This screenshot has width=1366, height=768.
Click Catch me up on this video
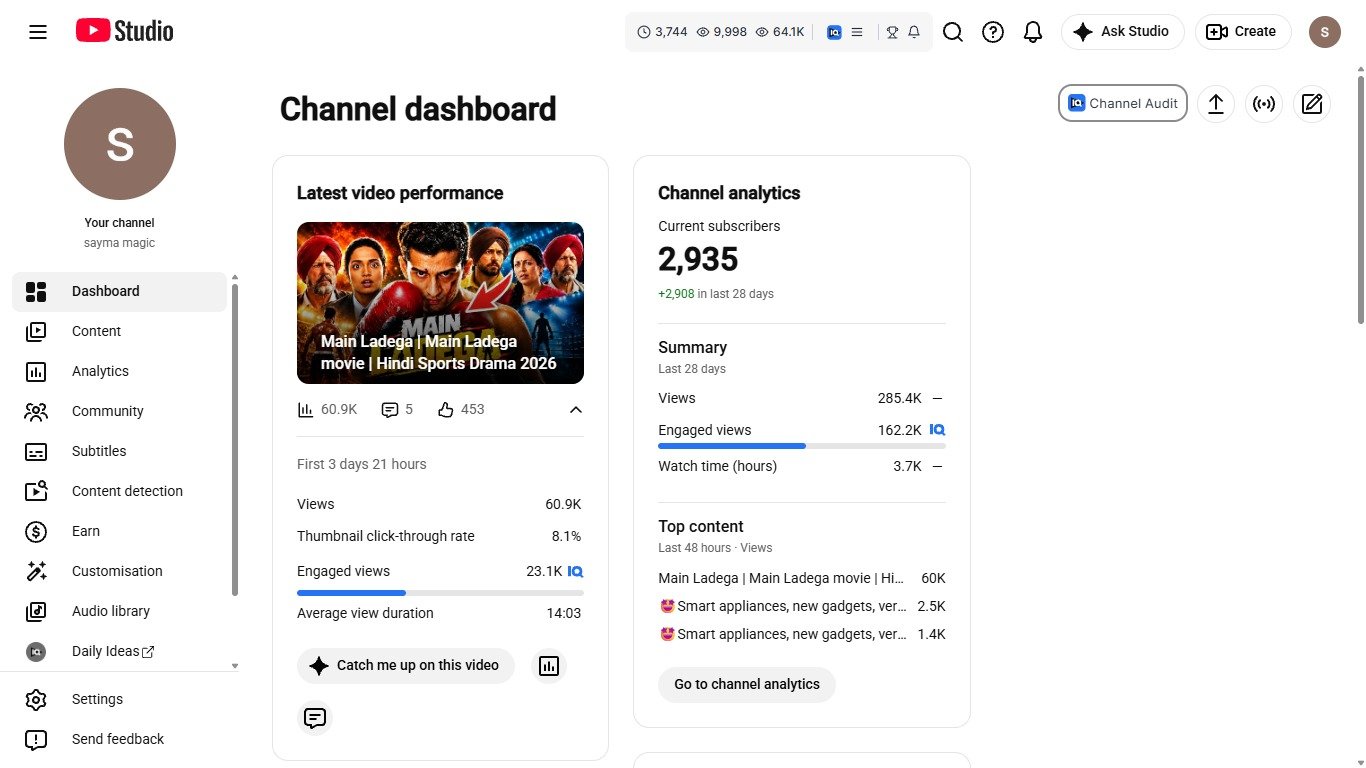(406, 666)
